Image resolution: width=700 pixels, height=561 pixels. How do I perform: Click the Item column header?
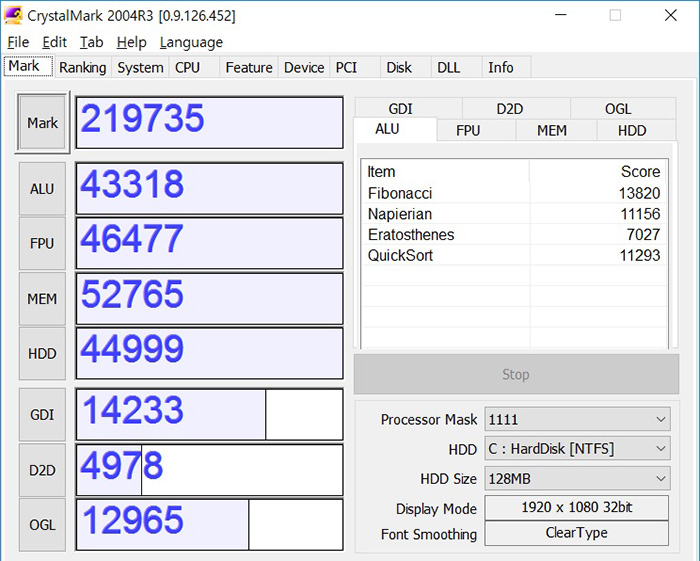coord(446,171)
